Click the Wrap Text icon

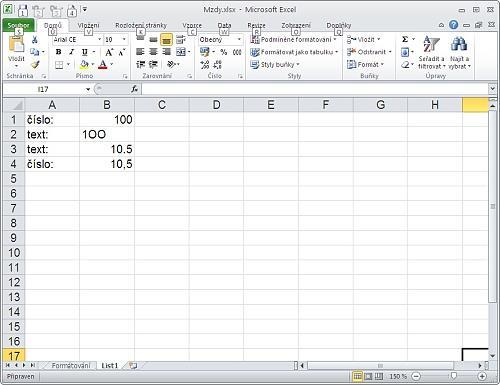[181, 40]
